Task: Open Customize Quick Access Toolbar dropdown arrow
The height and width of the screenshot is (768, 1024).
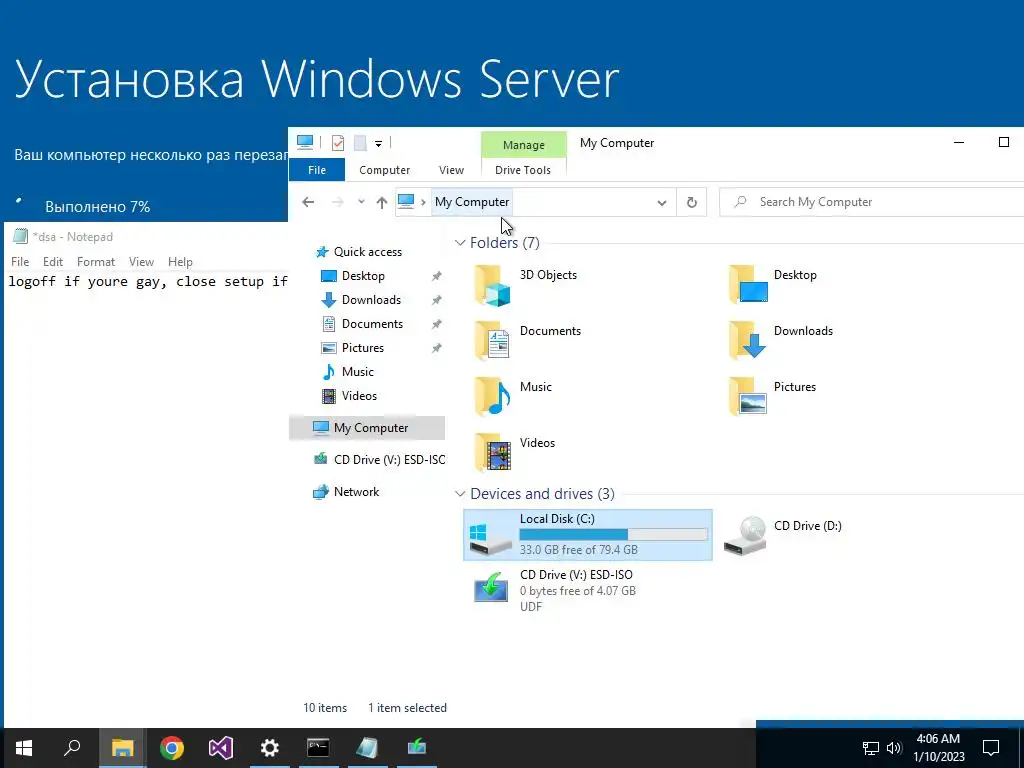Action: (378, 143)
